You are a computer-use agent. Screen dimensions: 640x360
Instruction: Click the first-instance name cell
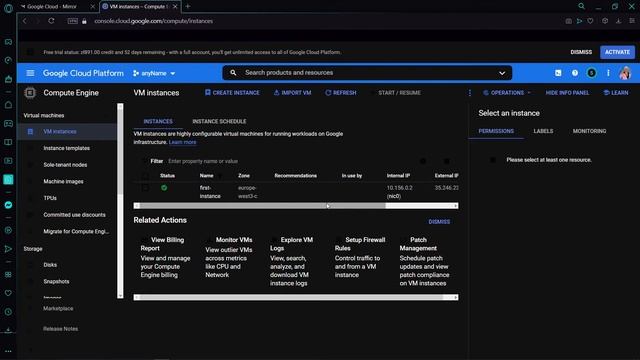click(x=210, y=192)
